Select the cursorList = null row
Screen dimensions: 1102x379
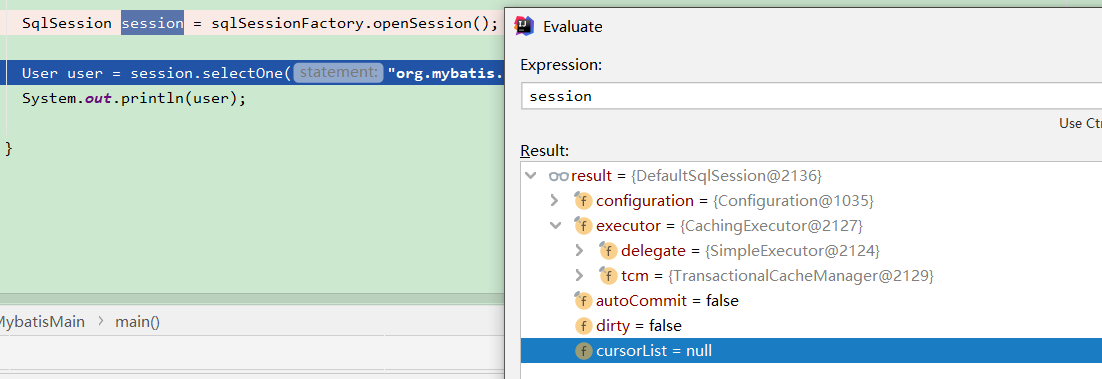tap(812, 351)
